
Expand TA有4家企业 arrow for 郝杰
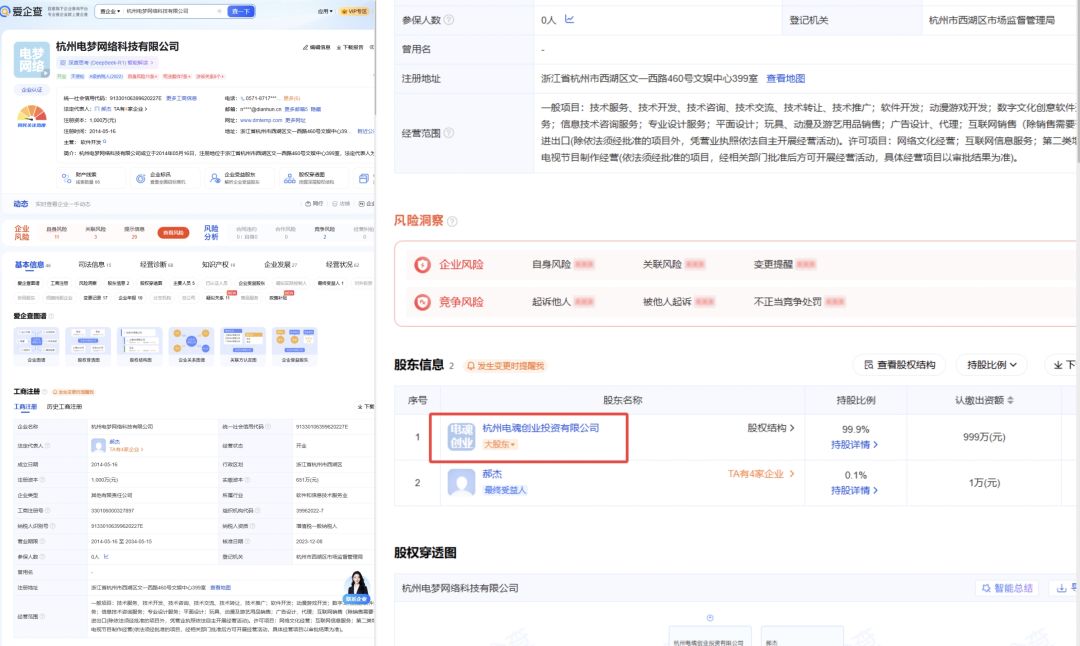pyautogui.click(x=761, y=474)
